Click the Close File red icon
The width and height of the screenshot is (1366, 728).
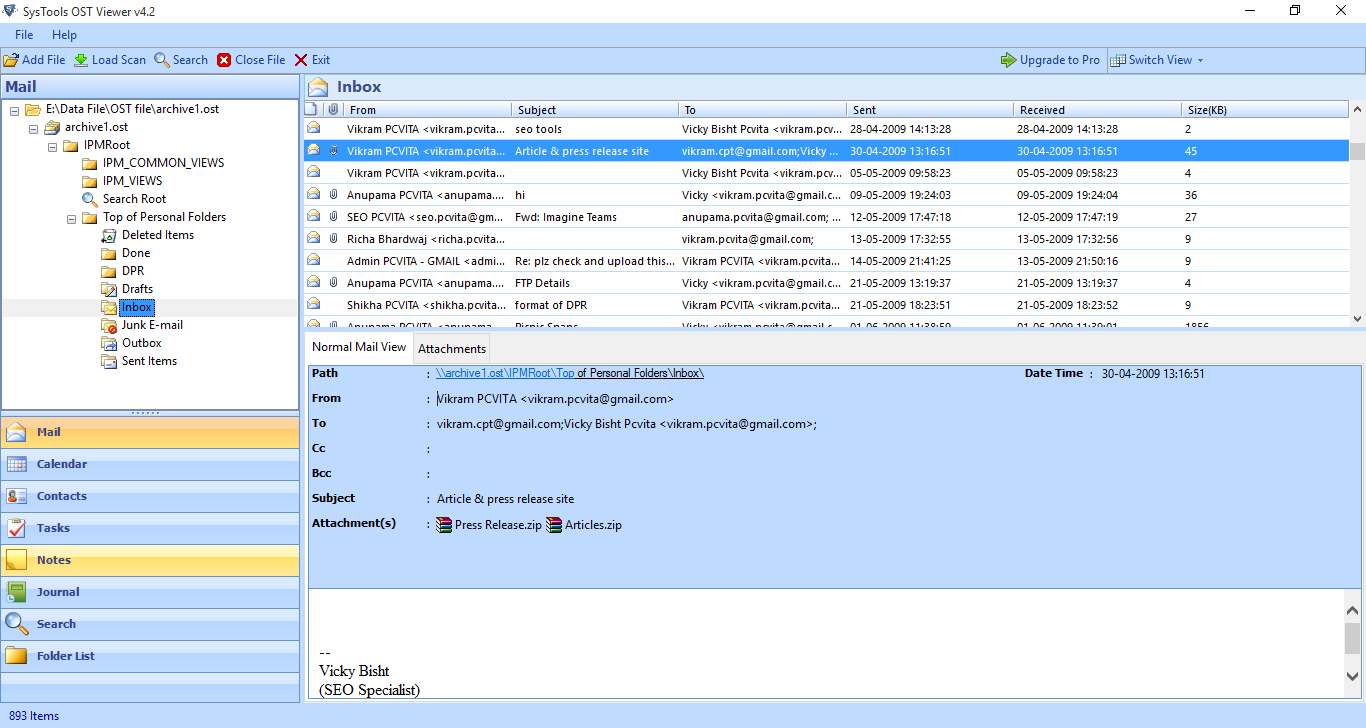pyautogui.click(x=224, y=60)
